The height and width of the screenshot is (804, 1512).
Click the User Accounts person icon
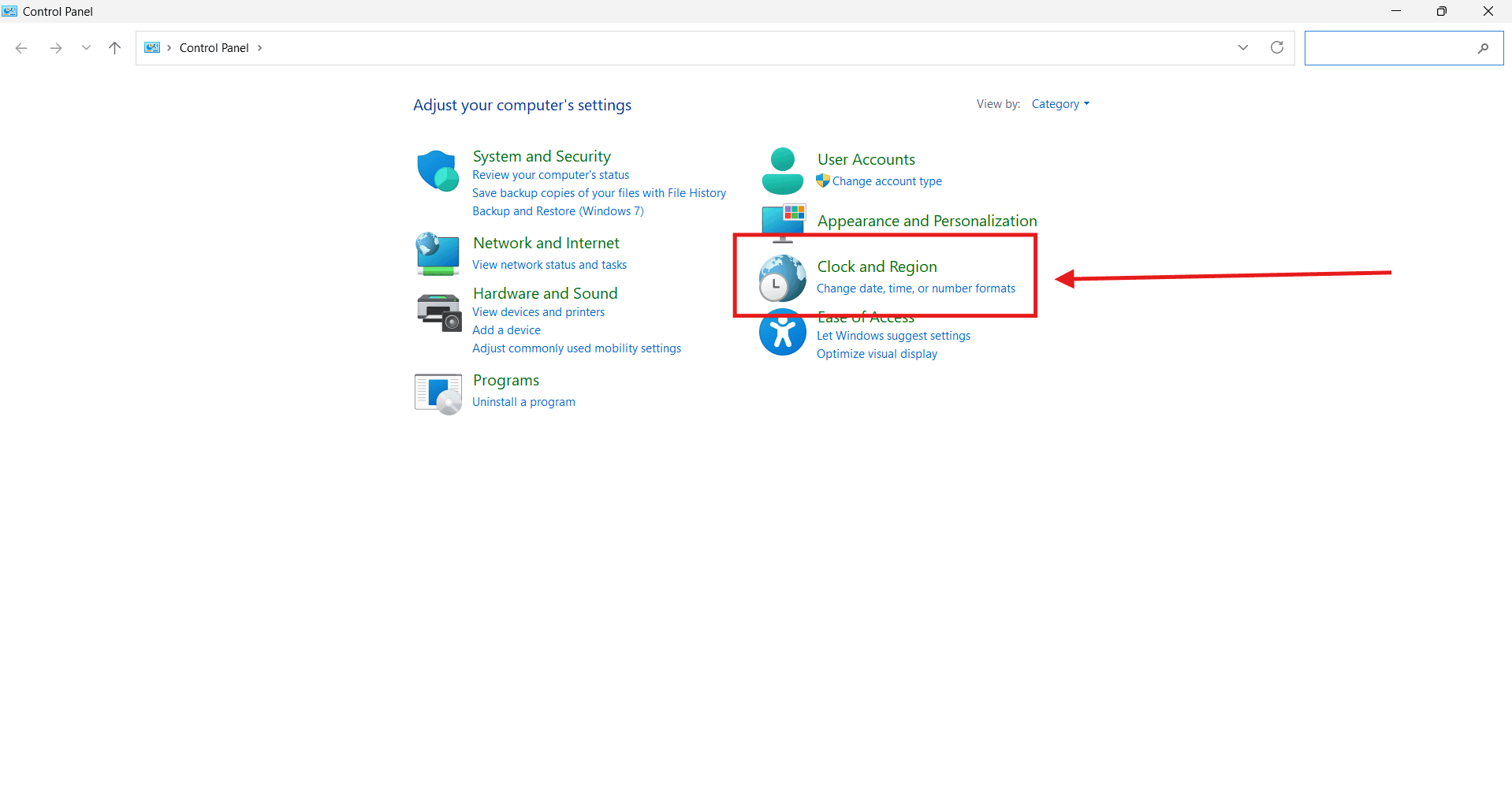[x=782, y=171]
